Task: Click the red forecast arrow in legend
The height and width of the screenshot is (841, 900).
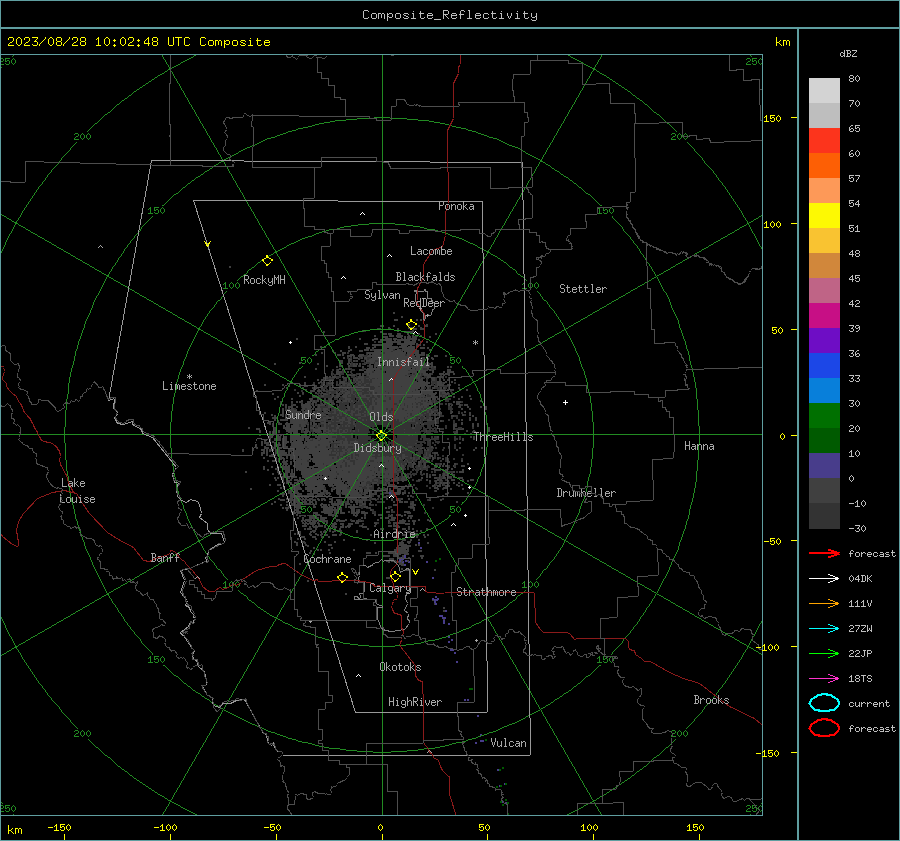Action: 824,553
